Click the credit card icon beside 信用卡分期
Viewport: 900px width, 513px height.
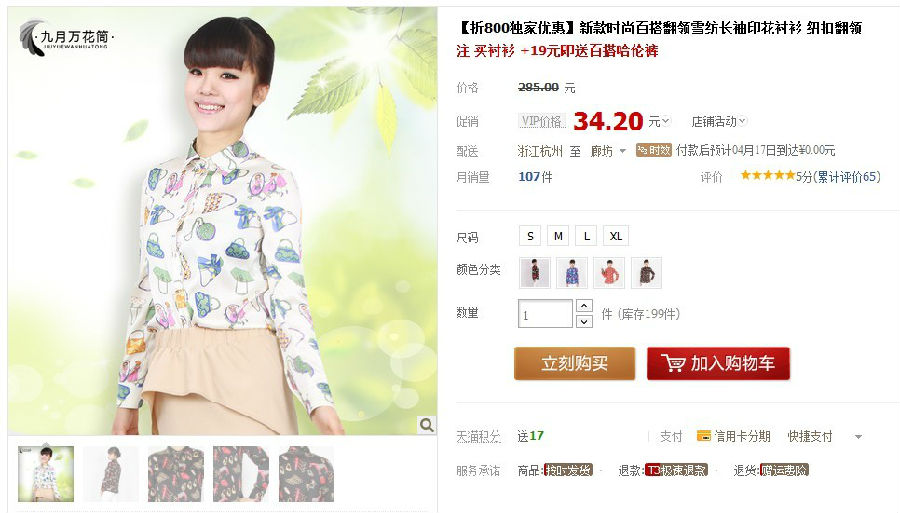click(703, 436)
